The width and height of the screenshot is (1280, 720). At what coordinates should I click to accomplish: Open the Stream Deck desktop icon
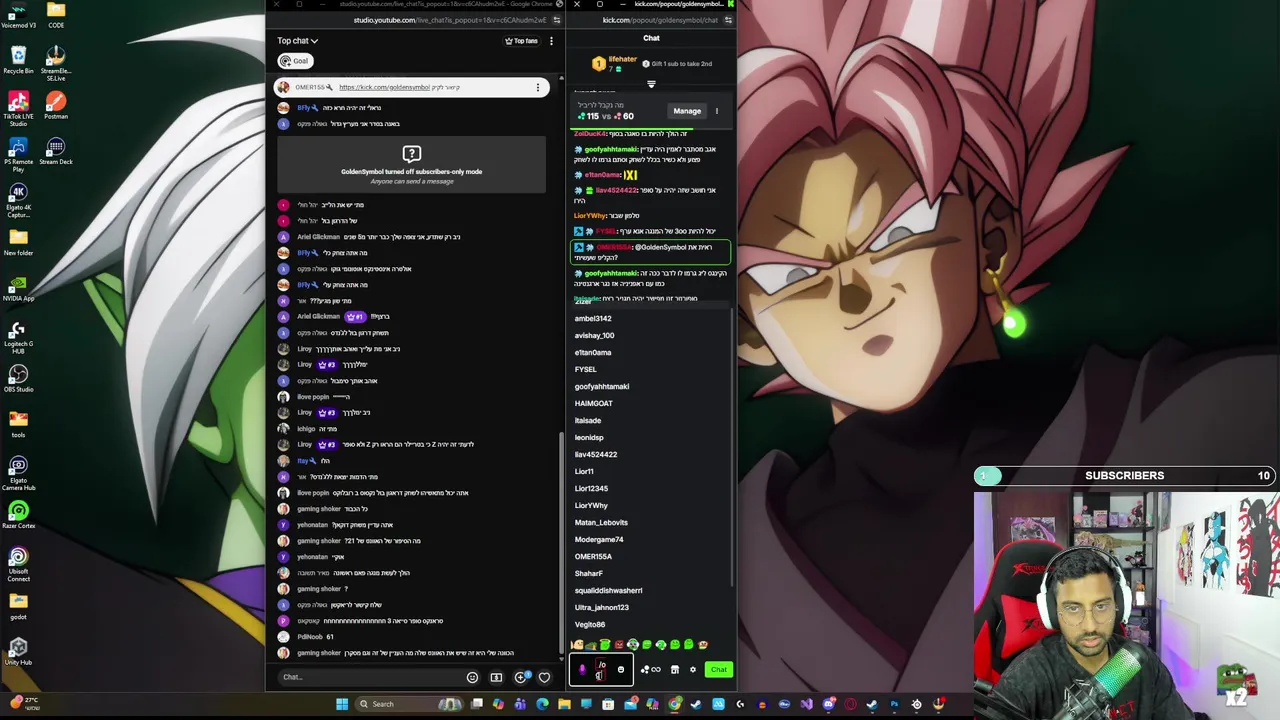[56, 150]
